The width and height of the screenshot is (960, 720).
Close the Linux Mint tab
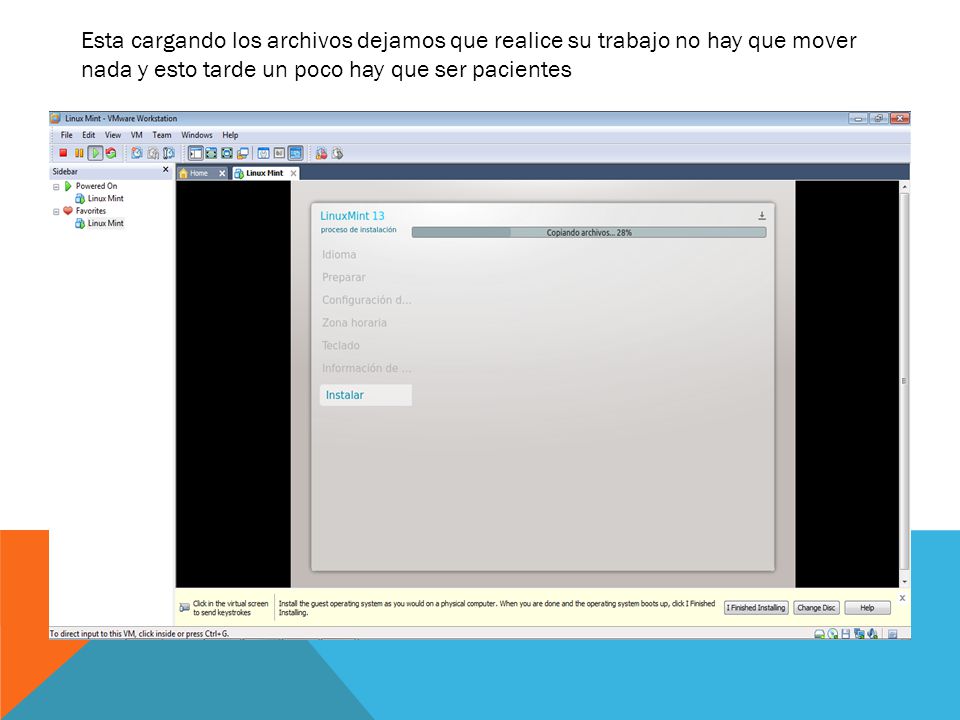pos(293,173)
